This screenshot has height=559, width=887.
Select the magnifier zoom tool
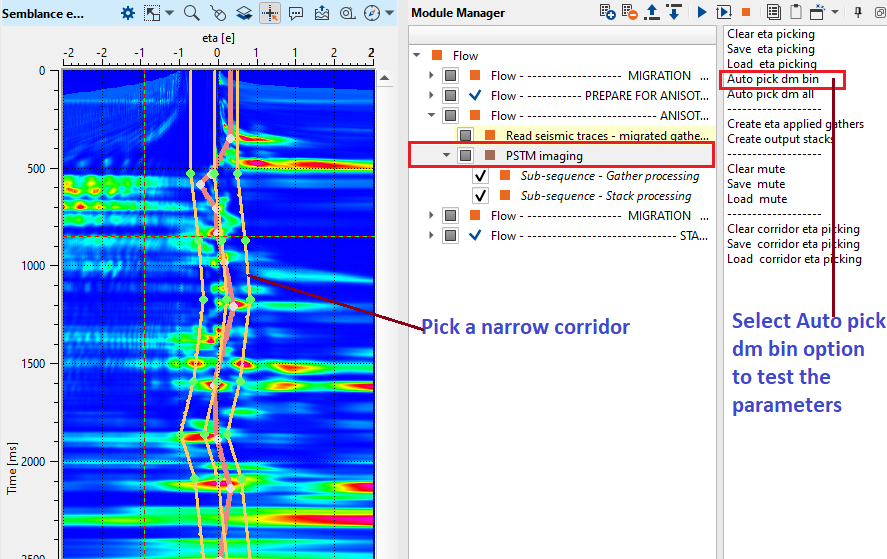(191, 13)
